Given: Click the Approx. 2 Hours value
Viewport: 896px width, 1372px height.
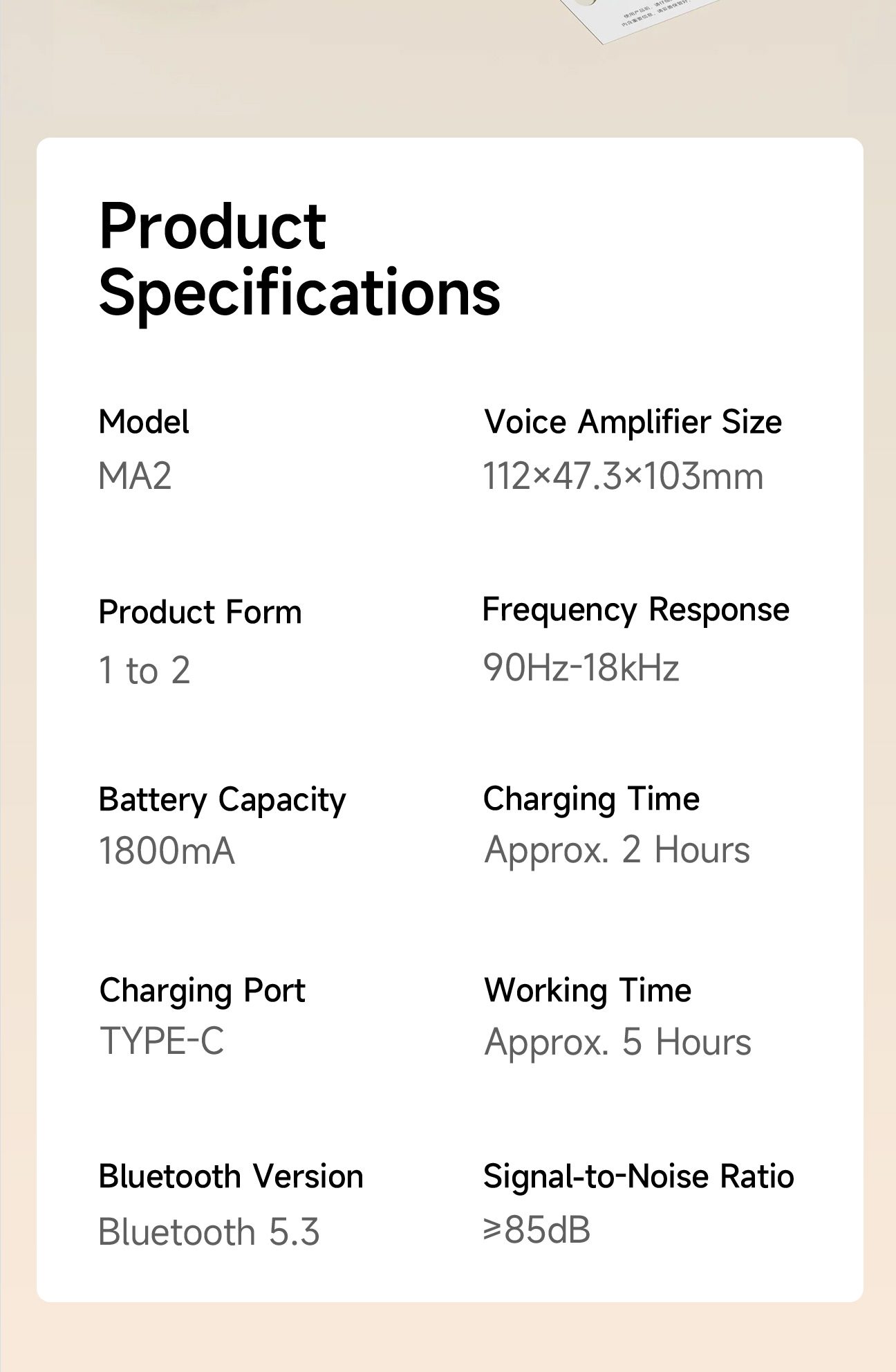Looking at the screenshot, I should coord(617,851).
